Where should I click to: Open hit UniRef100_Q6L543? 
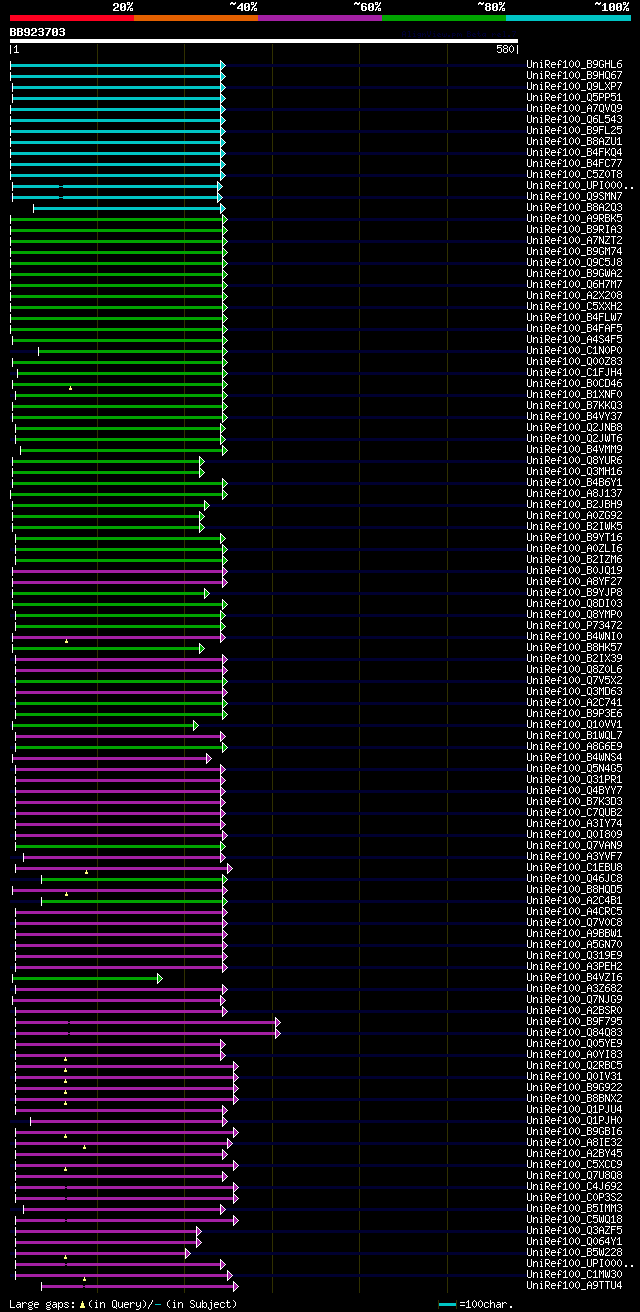coord(574,119)
